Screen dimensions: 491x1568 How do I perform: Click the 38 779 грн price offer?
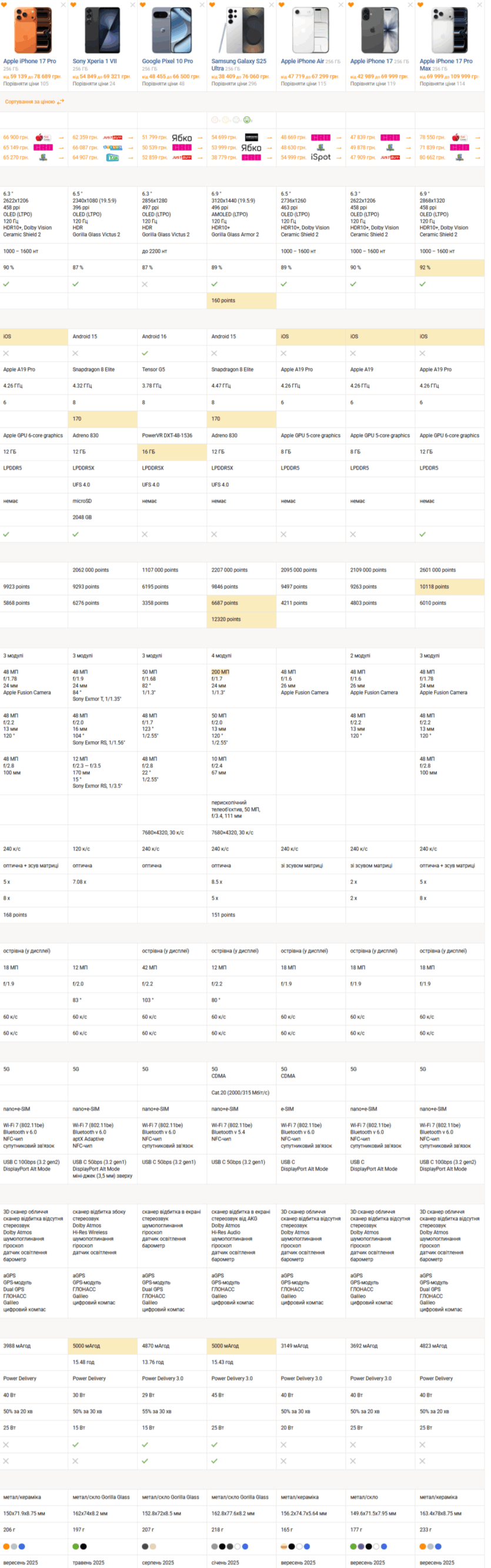(x=224, y=157)
